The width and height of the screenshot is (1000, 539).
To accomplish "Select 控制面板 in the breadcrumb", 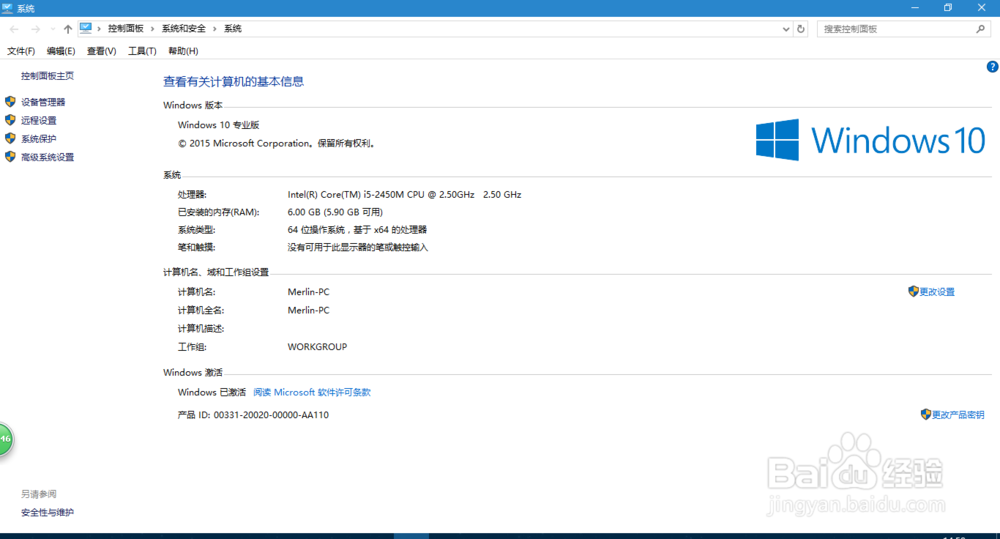I will point(126,29).
